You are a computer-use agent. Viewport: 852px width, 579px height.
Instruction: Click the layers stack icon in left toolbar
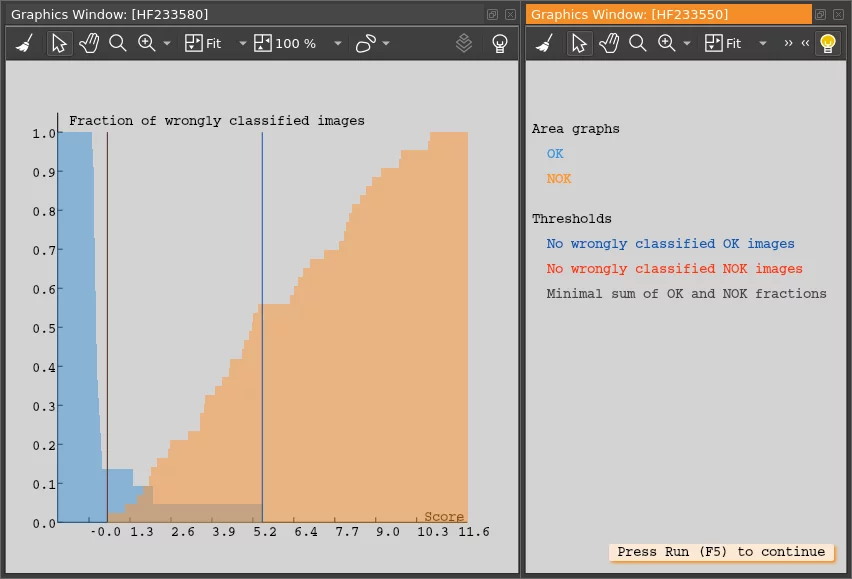(464, 44)
